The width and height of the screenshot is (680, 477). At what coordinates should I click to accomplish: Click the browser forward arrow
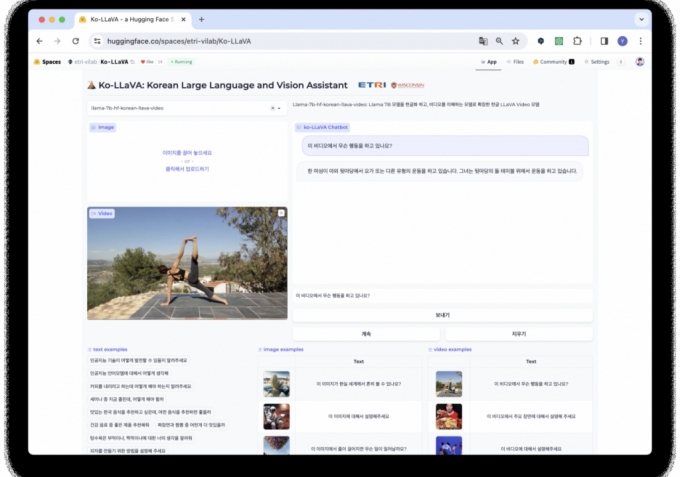pyautogui.click(x=57, y=41)
